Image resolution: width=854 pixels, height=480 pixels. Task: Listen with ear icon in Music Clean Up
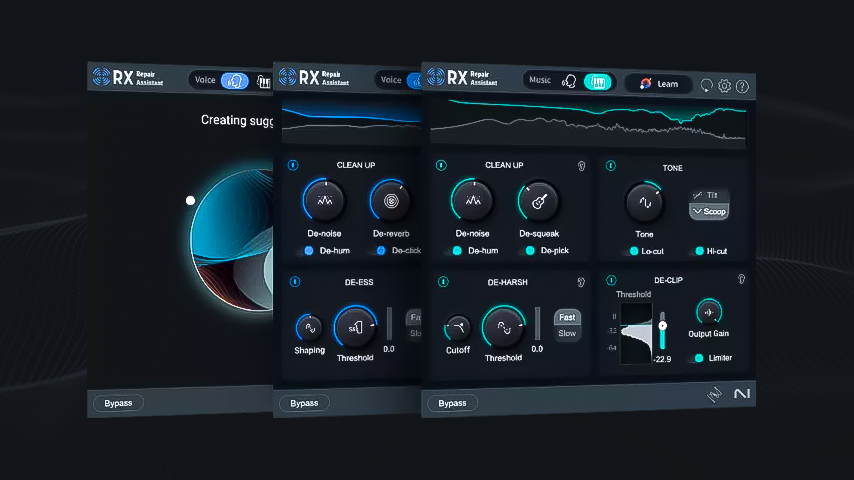coord(581,166)
